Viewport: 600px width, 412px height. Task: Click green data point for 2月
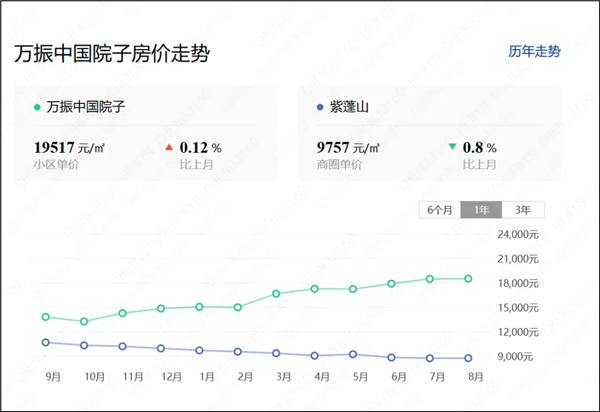point(238,307)
